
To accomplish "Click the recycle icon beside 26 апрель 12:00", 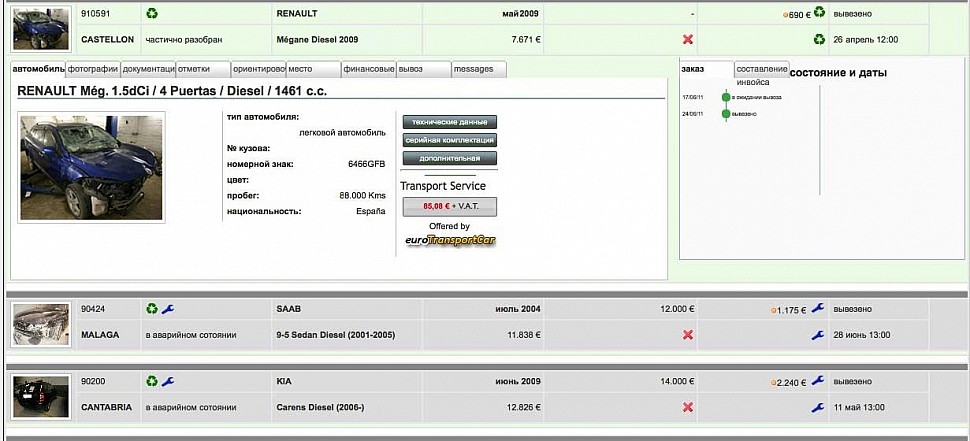I will (819, 40).
